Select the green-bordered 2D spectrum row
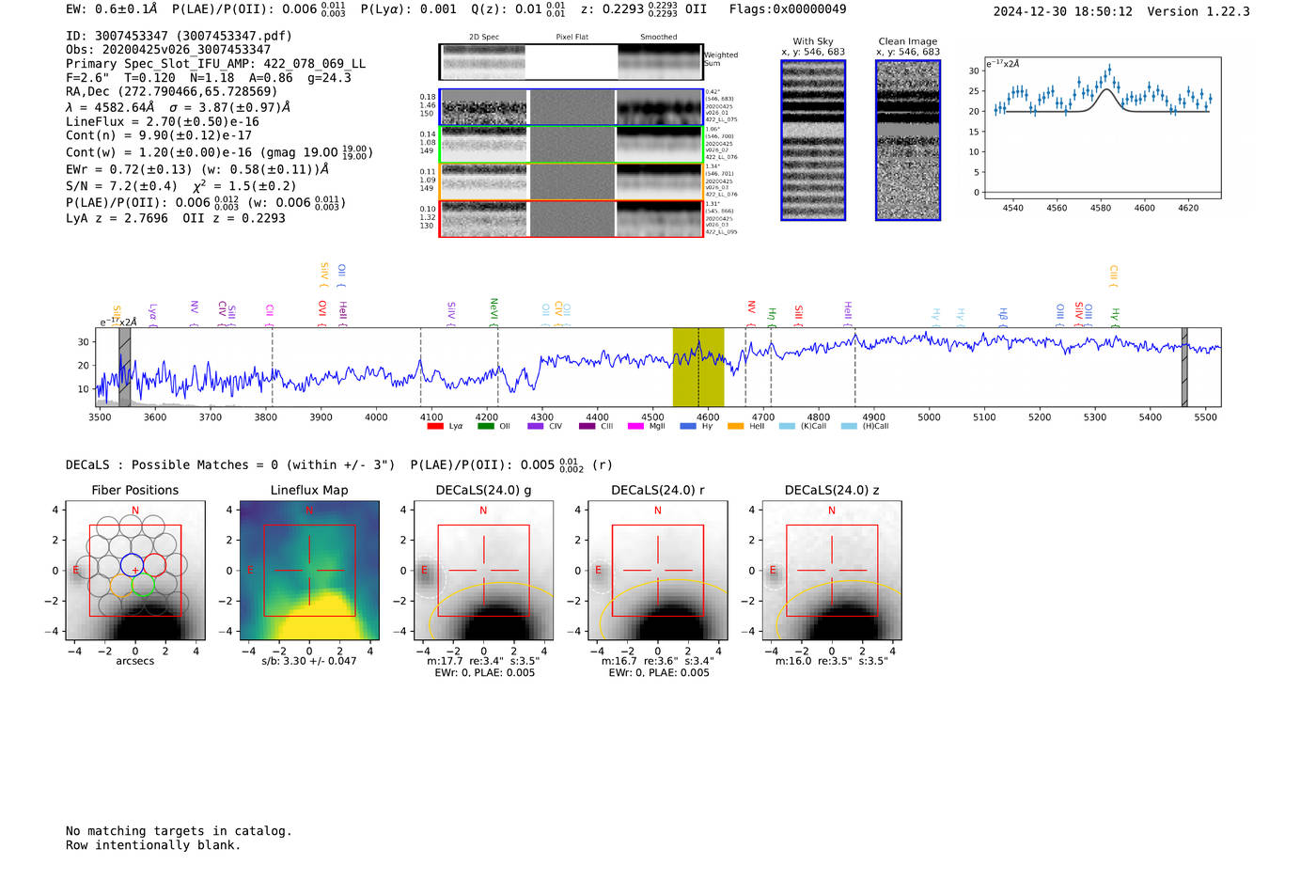Image resolution: width=1316 pixels, height=896 pixels. point(572,145)
